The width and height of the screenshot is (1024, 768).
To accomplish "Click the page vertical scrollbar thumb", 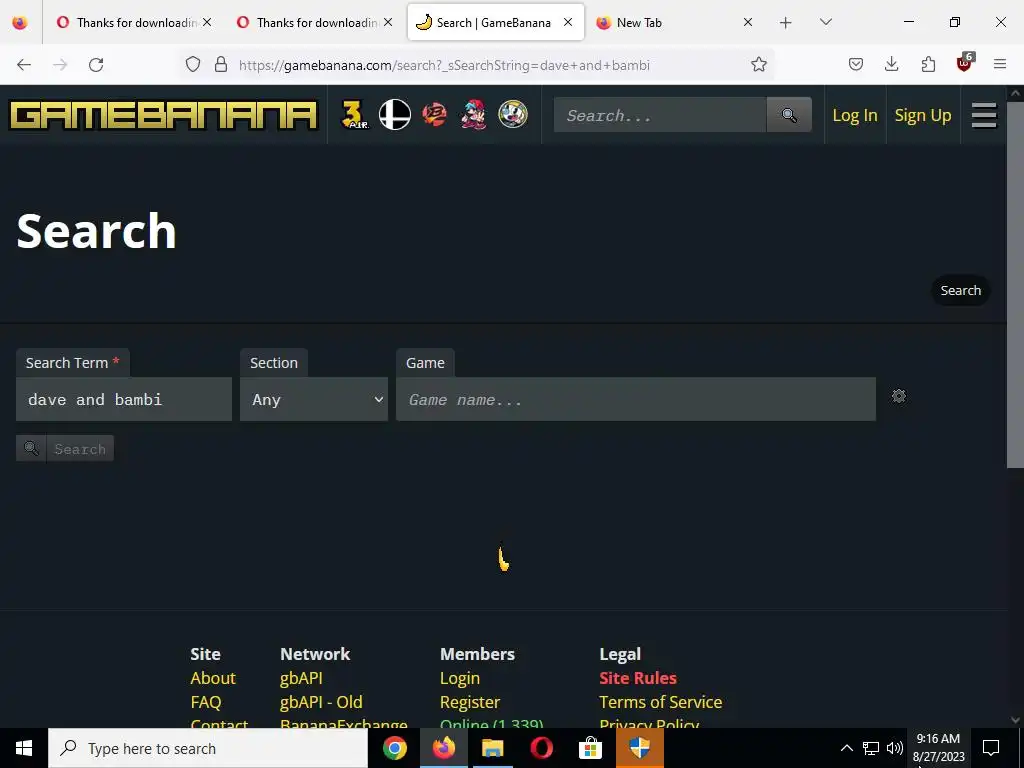I will click(x=1015, y=284).
